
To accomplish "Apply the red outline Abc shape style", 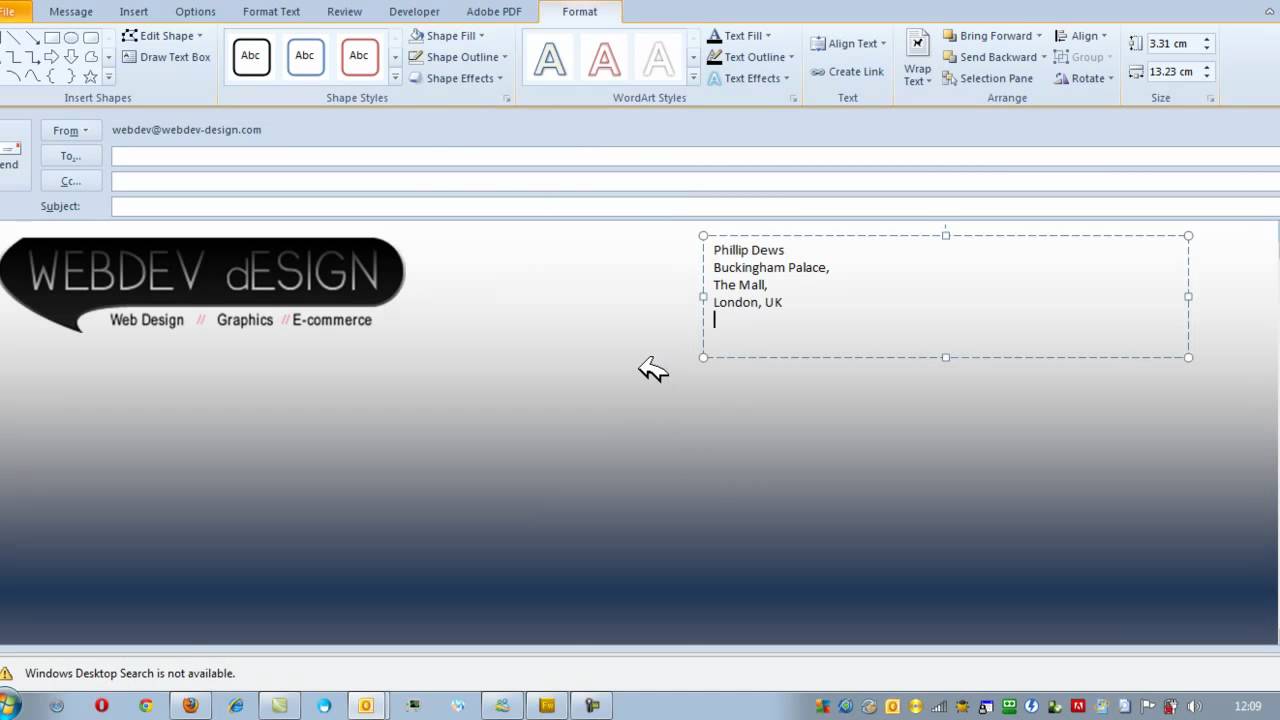I will coord(359,57).
